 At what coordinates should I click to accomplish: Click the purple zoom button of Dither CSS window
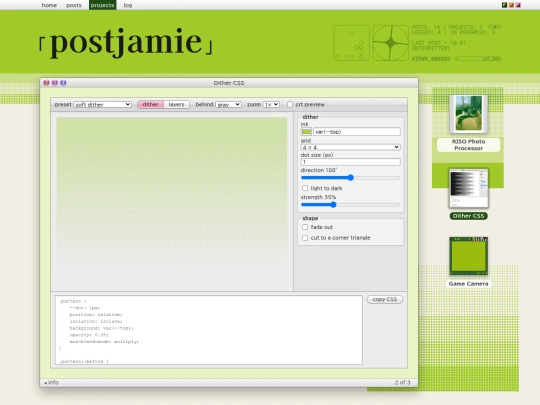pyautogui.click(x=63, y=83)
